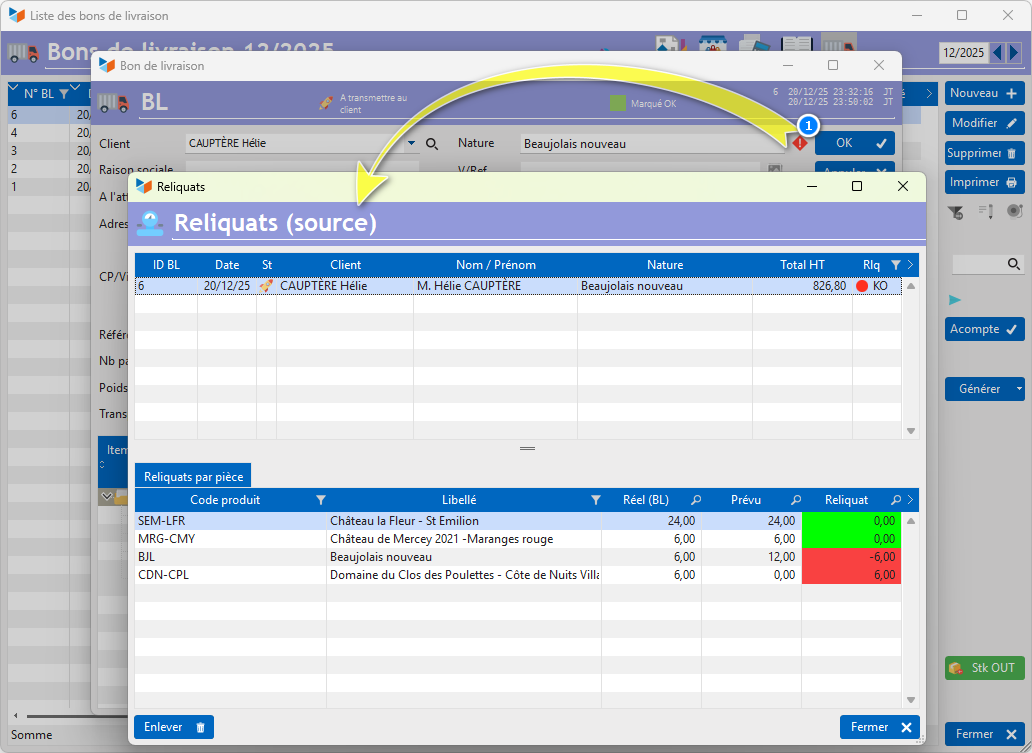Click the delivery truck icon in toolbar
This screenshot has height=753, width=1032.
(838, 45)
